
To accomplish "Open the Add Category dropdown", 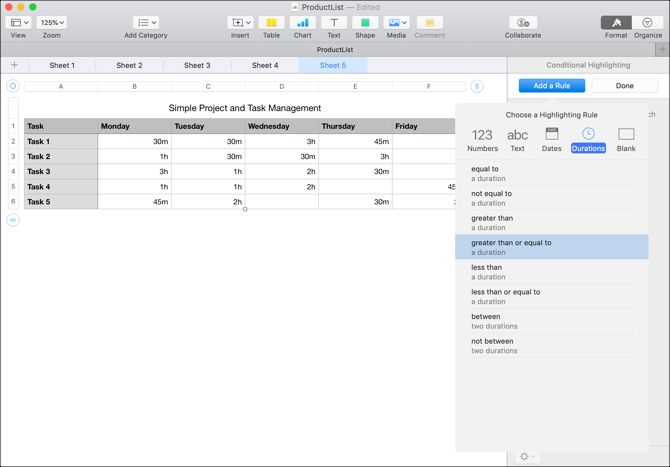I will tap(146, 23).
